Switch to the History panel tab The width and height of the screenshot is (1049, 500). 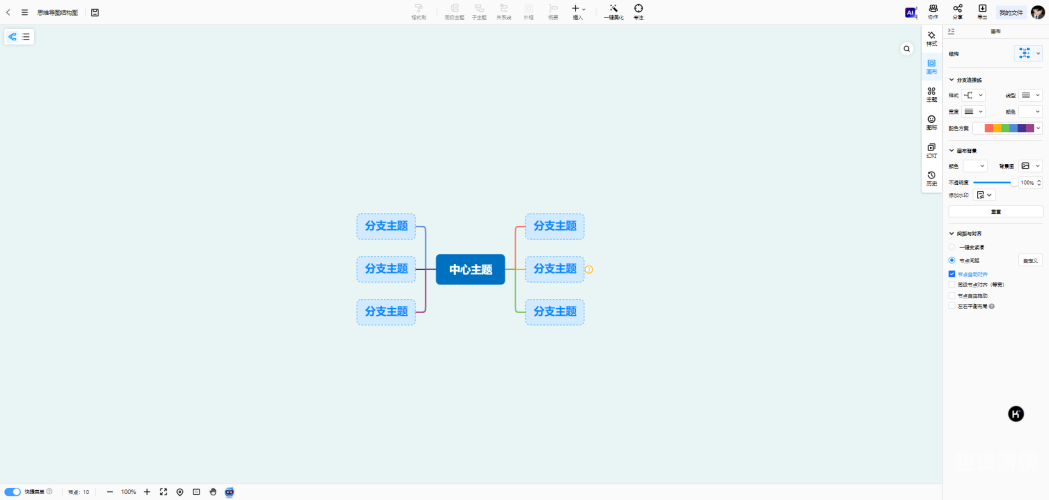pyautogui.click(x=931, y=179)
